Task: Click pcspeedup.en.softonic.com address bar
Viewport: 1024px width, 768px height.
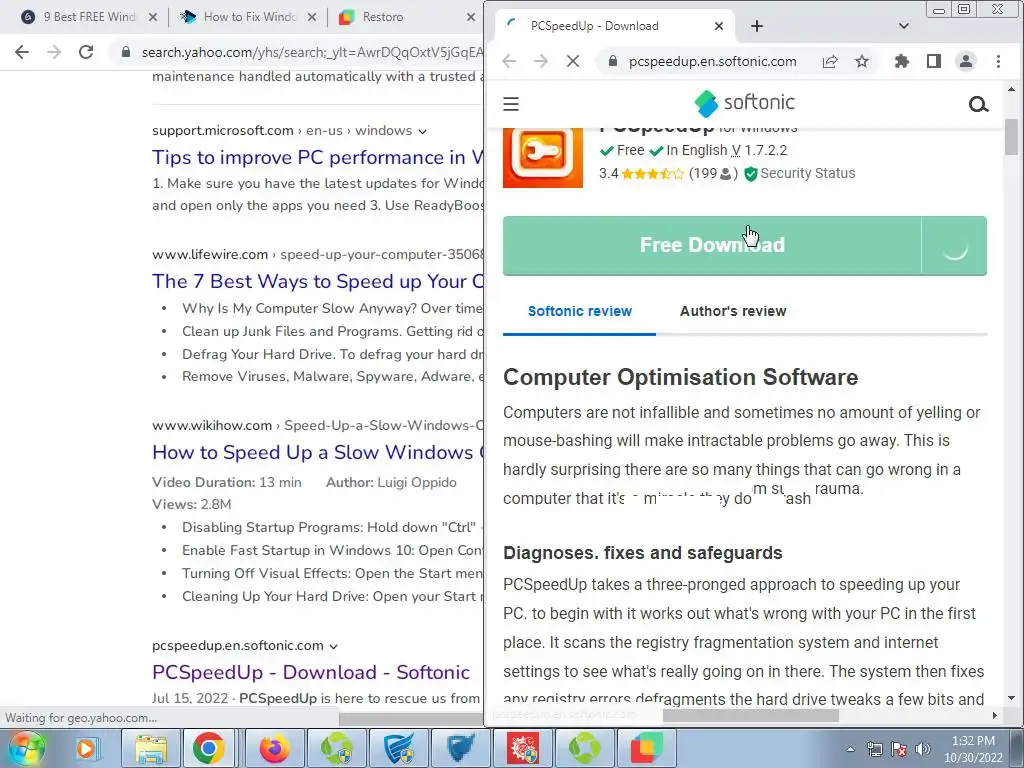Action: point(712,61)
